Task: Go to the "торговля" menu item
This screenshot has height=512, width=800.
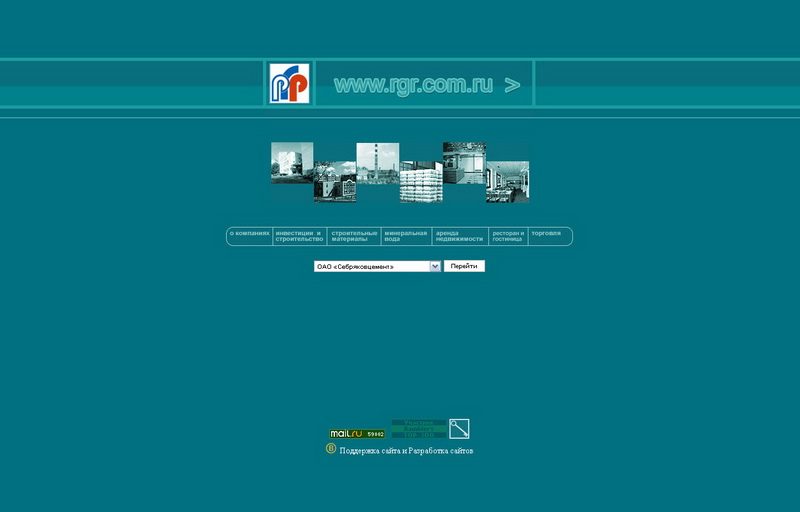Action: click(x=546, y=233)
